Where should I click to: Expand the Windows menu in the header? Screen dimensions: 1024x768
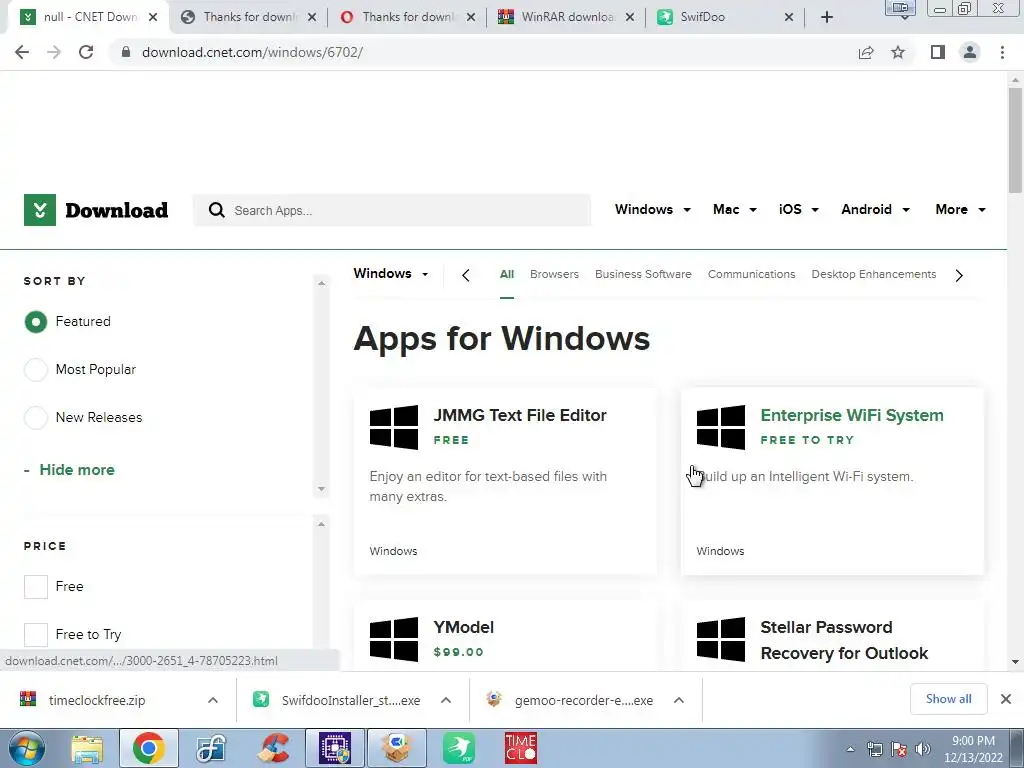tap(652, 210)
